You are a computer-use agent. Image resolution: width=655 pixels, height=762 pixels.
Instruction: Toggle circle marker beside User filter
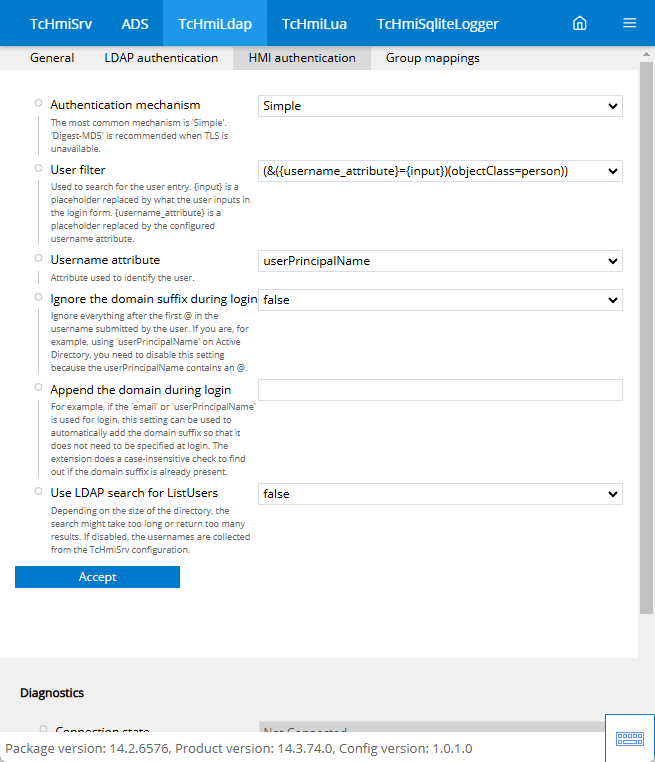[x=38, y=168]
